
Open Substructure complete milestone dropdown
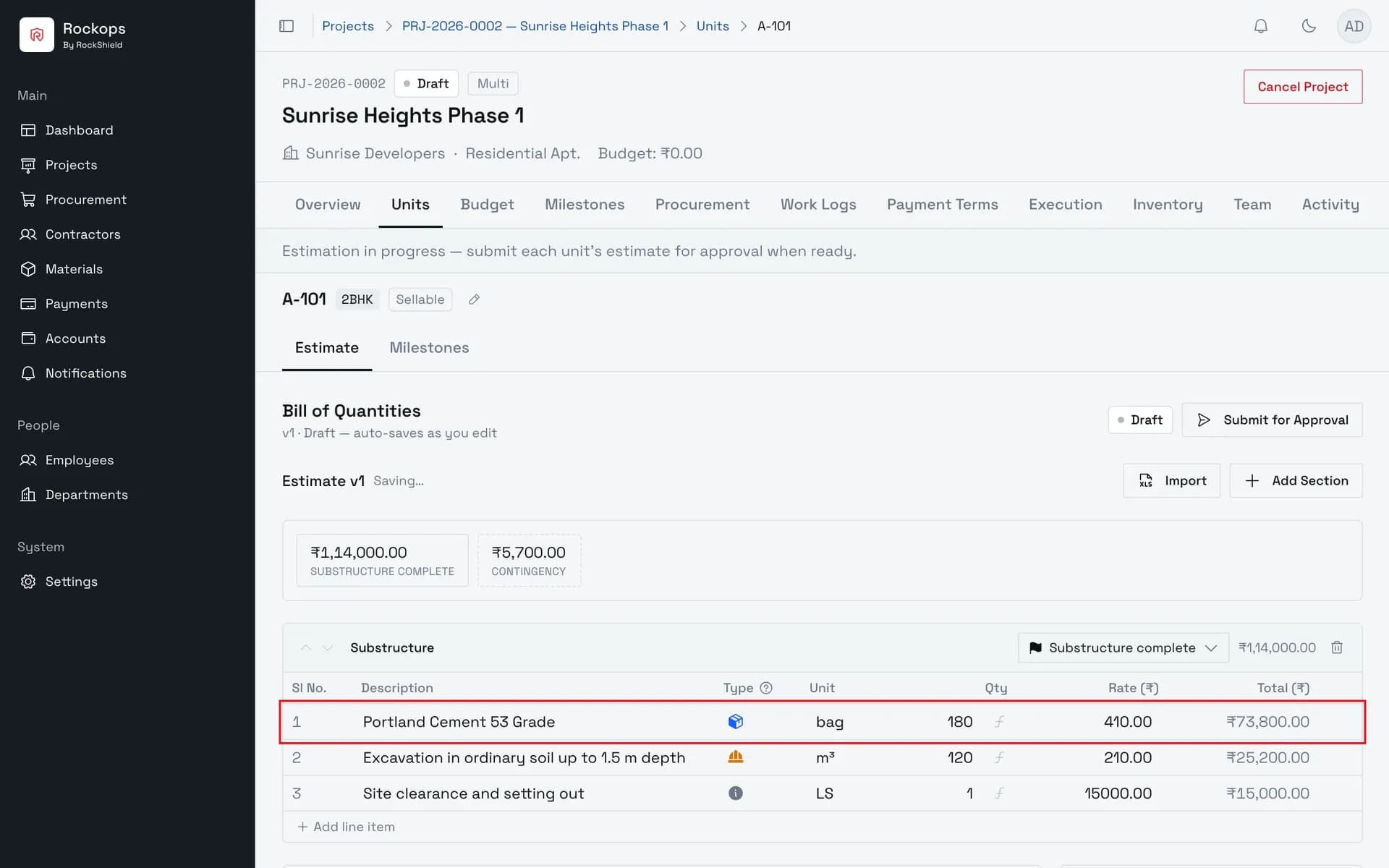(1123, 647)
